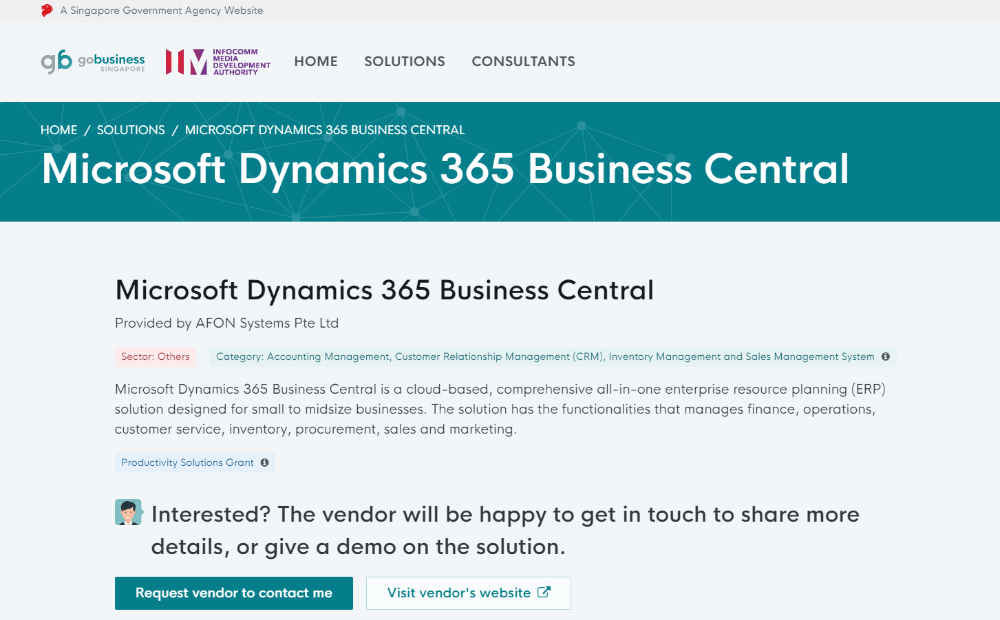
Task: Click the paragraph describing the cloud-based ERP solution
Action: [500, 409]
